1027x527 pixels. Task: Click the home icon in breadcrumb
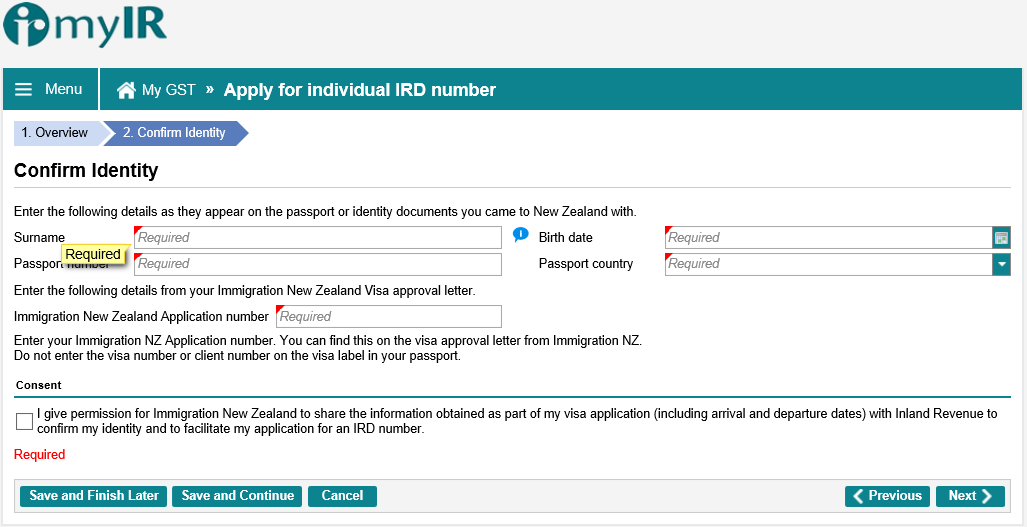(126, 90)
